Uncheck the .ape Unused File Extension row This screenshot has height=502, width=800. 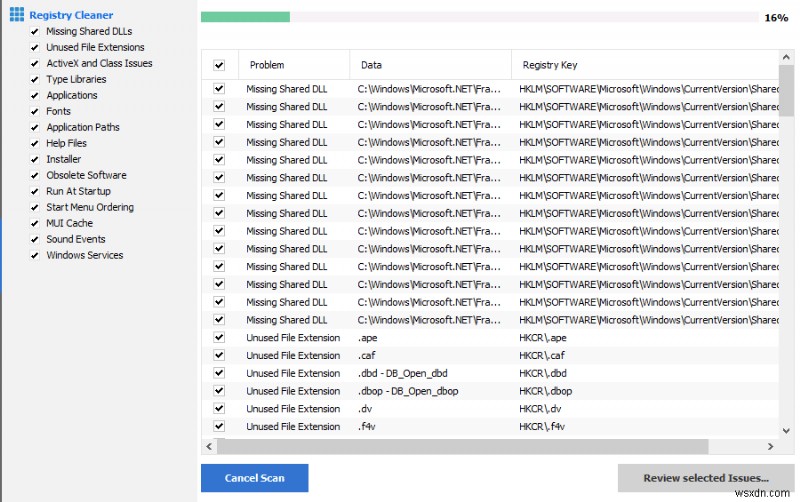click(x=219, y=338)
